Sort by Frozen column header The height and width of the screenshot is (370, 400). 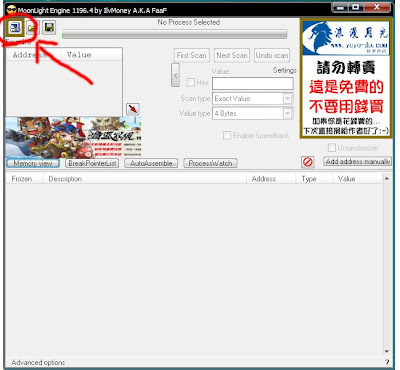click(24, 179)
